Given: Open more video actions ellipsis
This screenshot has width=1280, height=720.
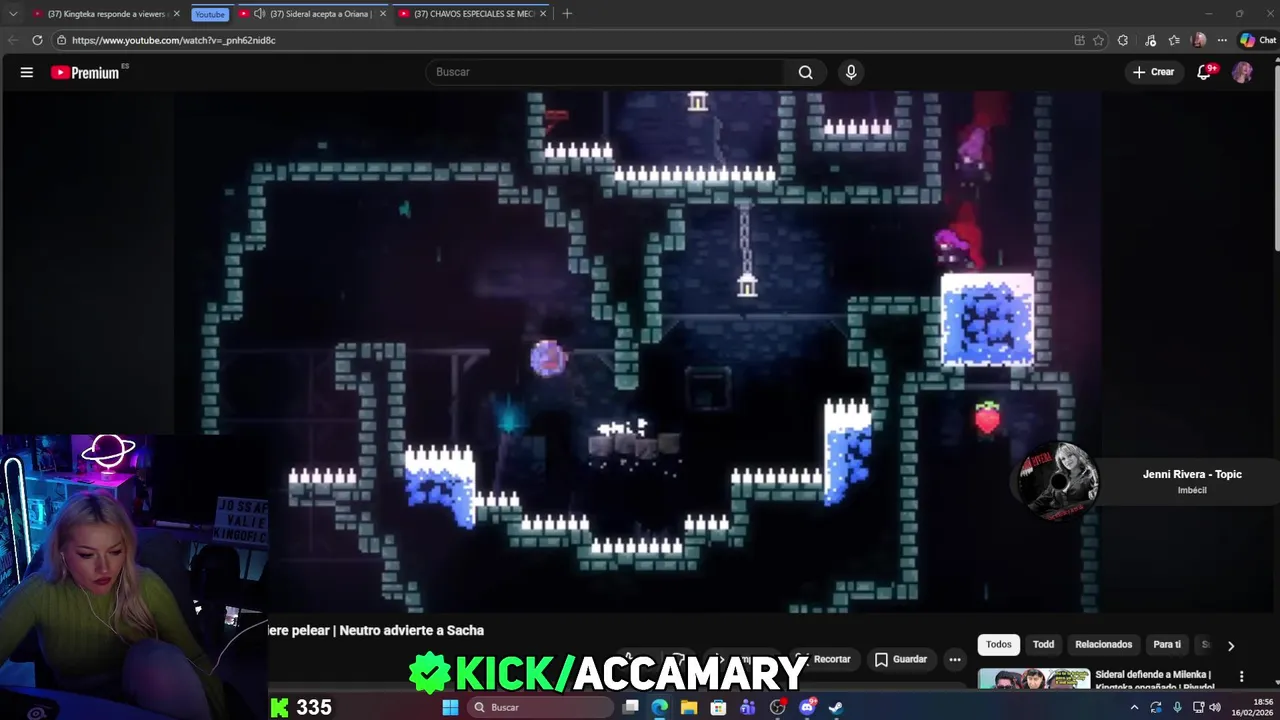Looking at the screenshot, I should tap(955, 659).
